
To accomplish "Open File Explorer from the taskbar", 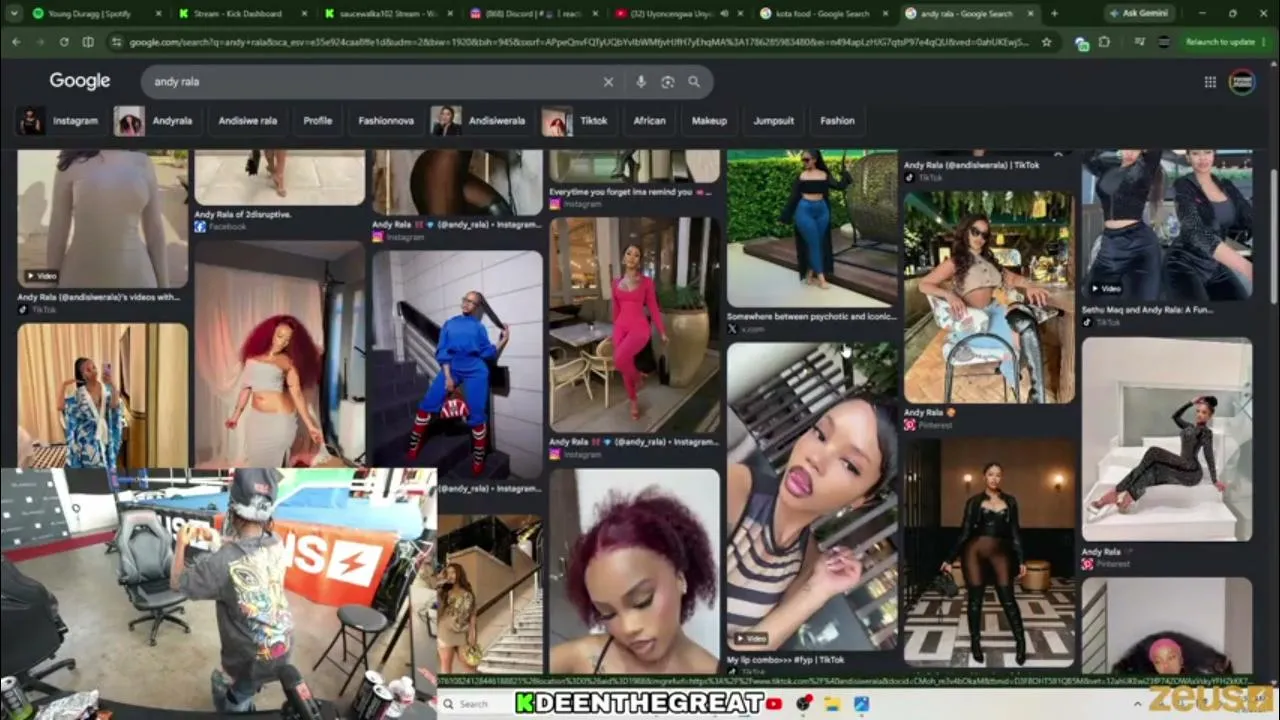I will click(x=832, y=704).
